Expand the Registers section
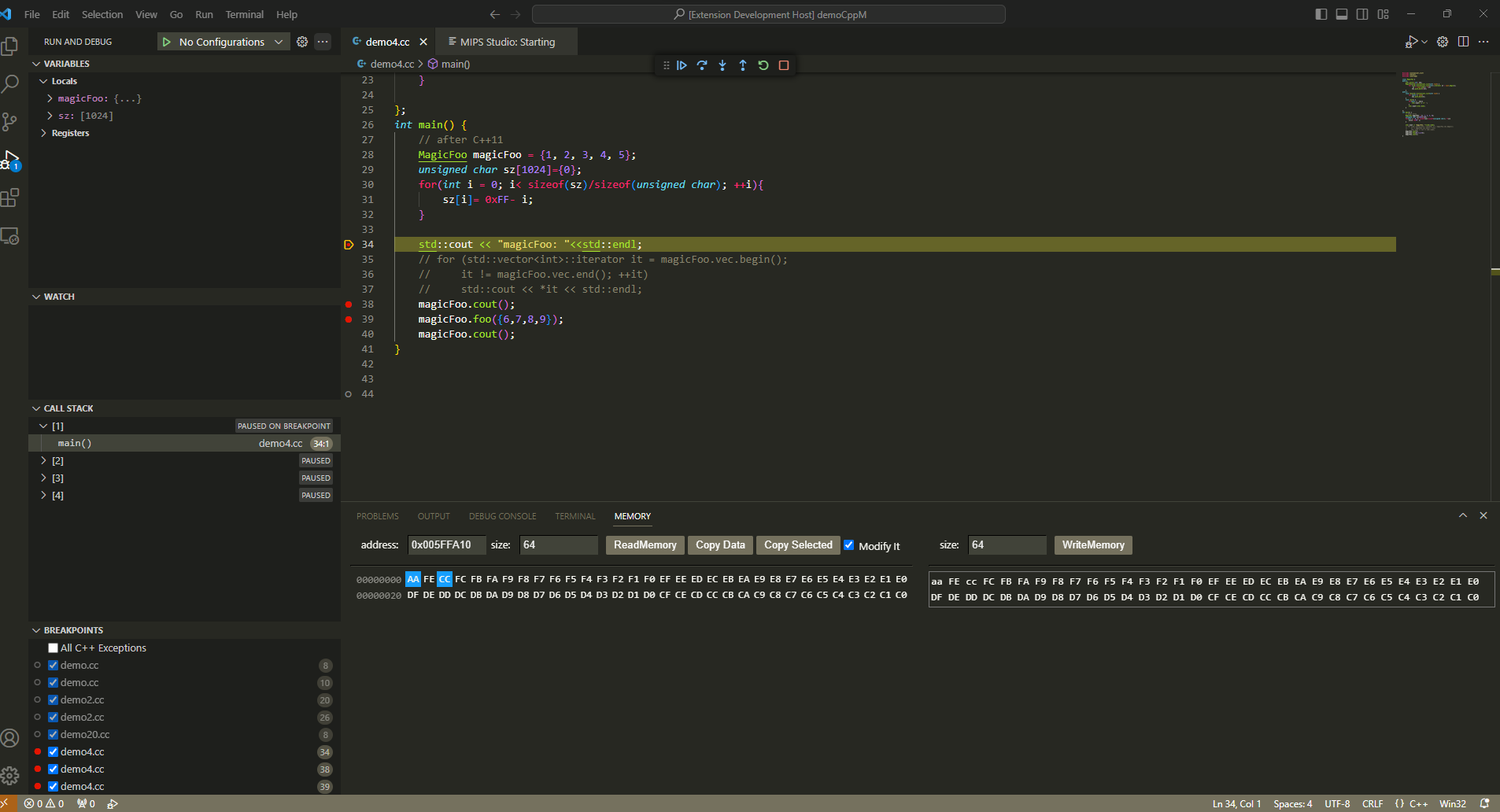1500x812 pixels. click(44, 133)
